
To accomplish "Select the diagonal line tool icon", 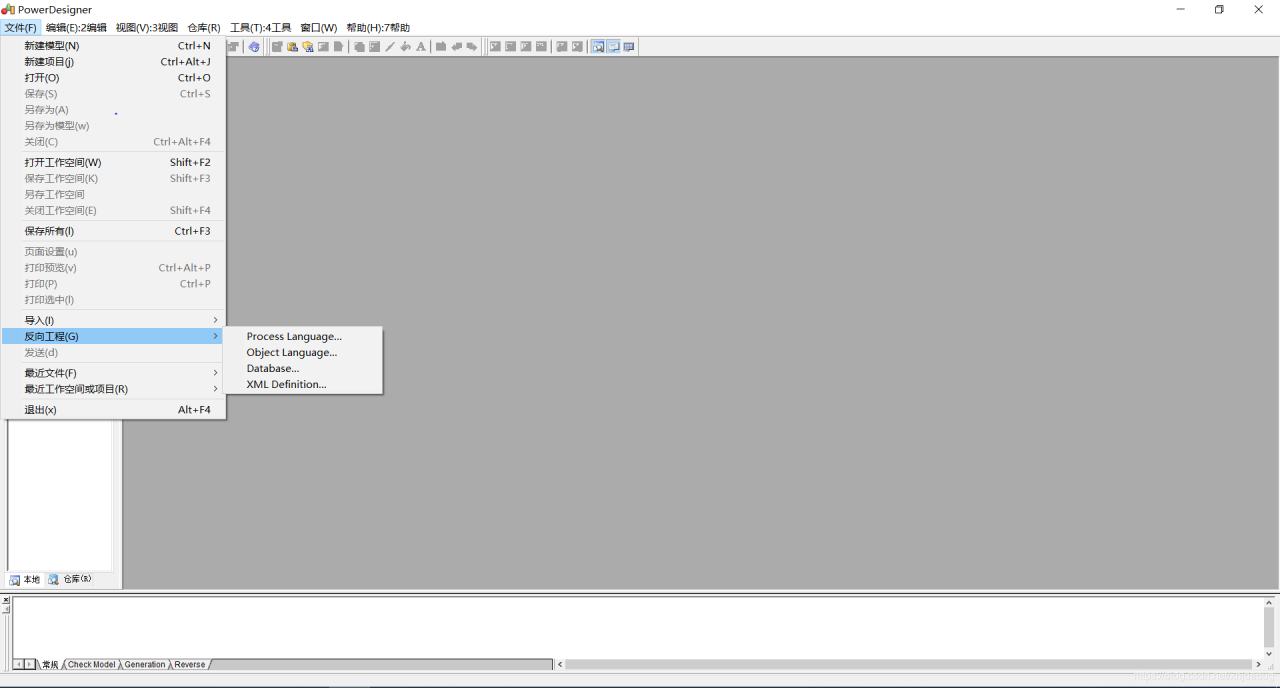I will 390,47.
